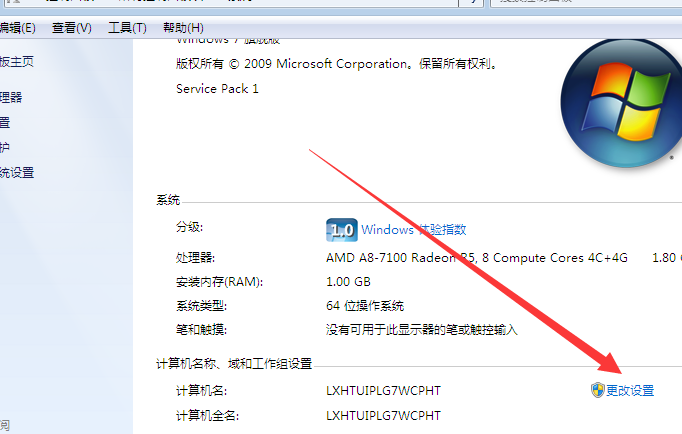Open the system protection (护) sidebar link
682x434 pixels.
tap(5, 147)
